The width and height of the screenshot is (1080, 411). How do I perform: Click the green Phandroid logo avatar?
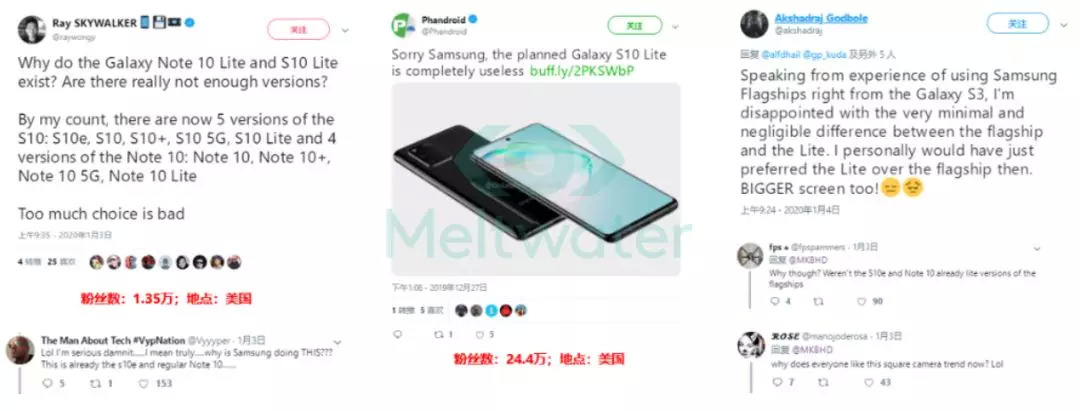click(x=403, y=27)
